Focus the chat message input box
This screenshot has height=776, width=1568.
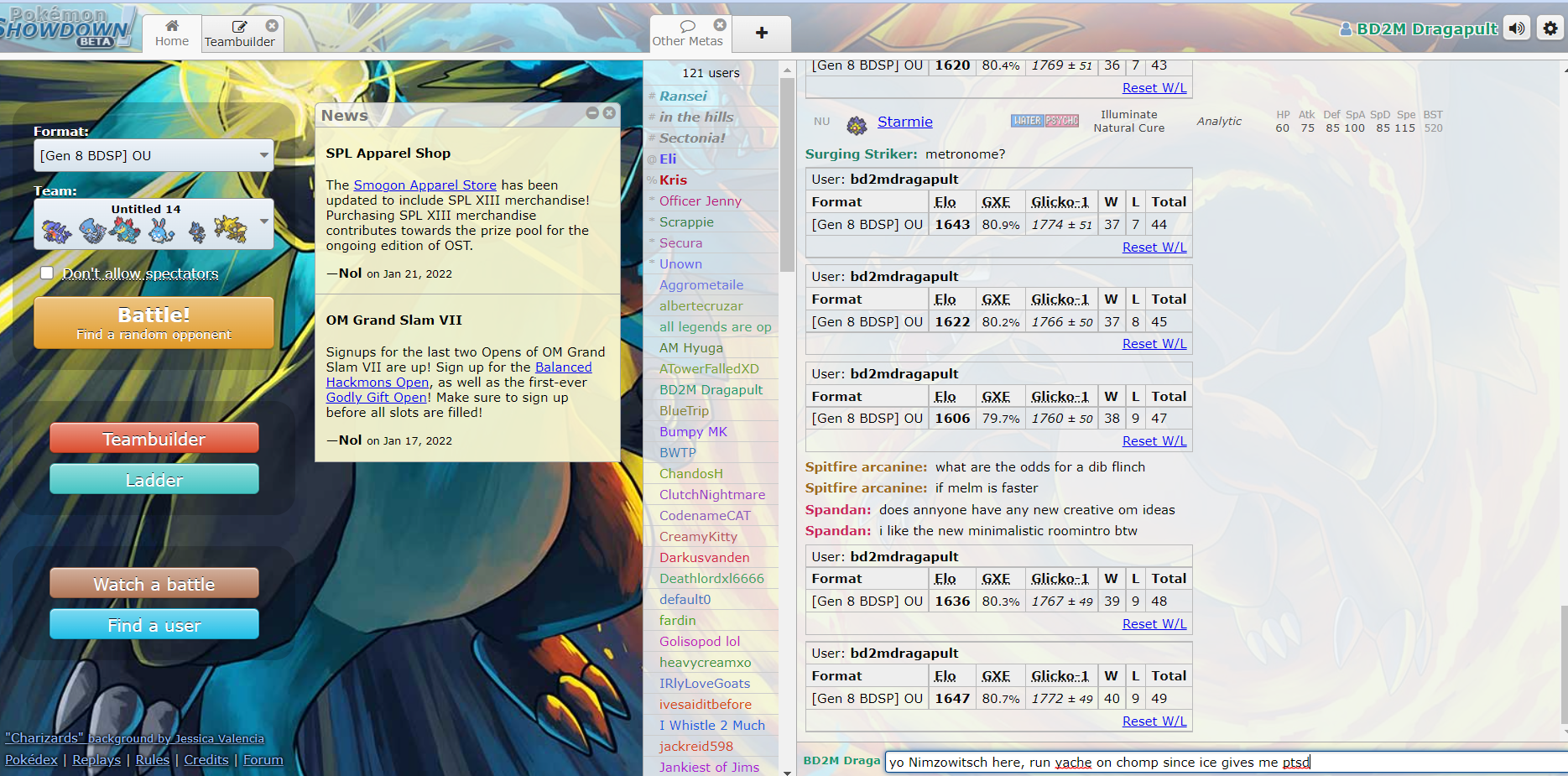click(x=1226, y=762)
